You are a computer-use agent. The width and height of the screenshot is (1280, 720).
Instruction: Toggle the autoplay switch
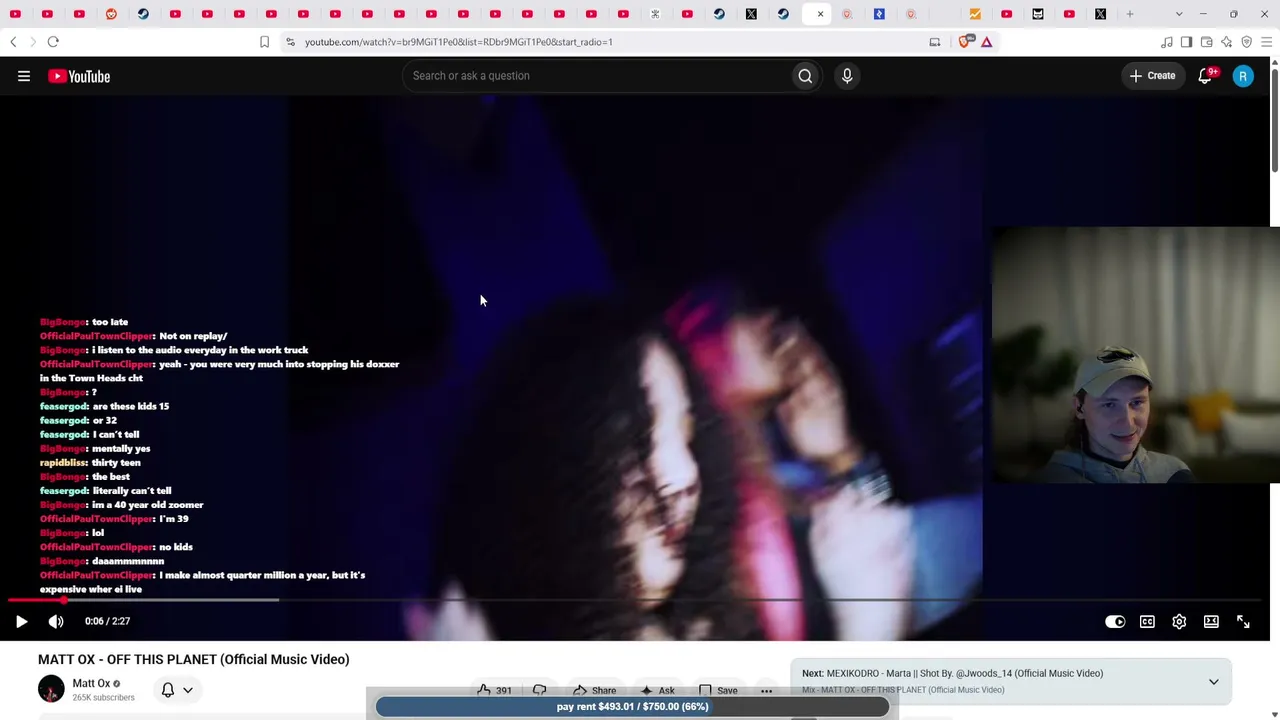[x=1115, y=622]
